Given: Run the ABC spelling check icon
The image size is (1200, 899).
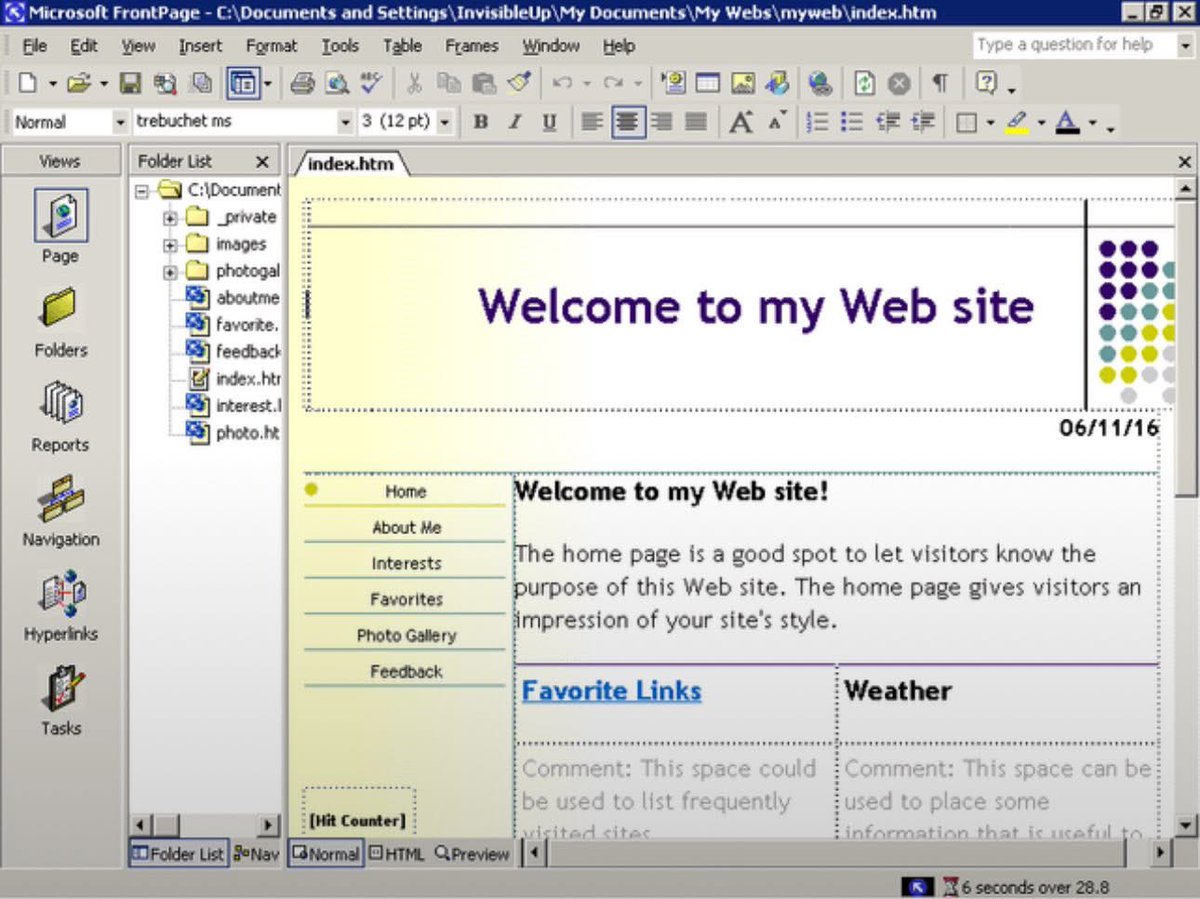Looking at the screenshot, I should [x=371, y=84].
